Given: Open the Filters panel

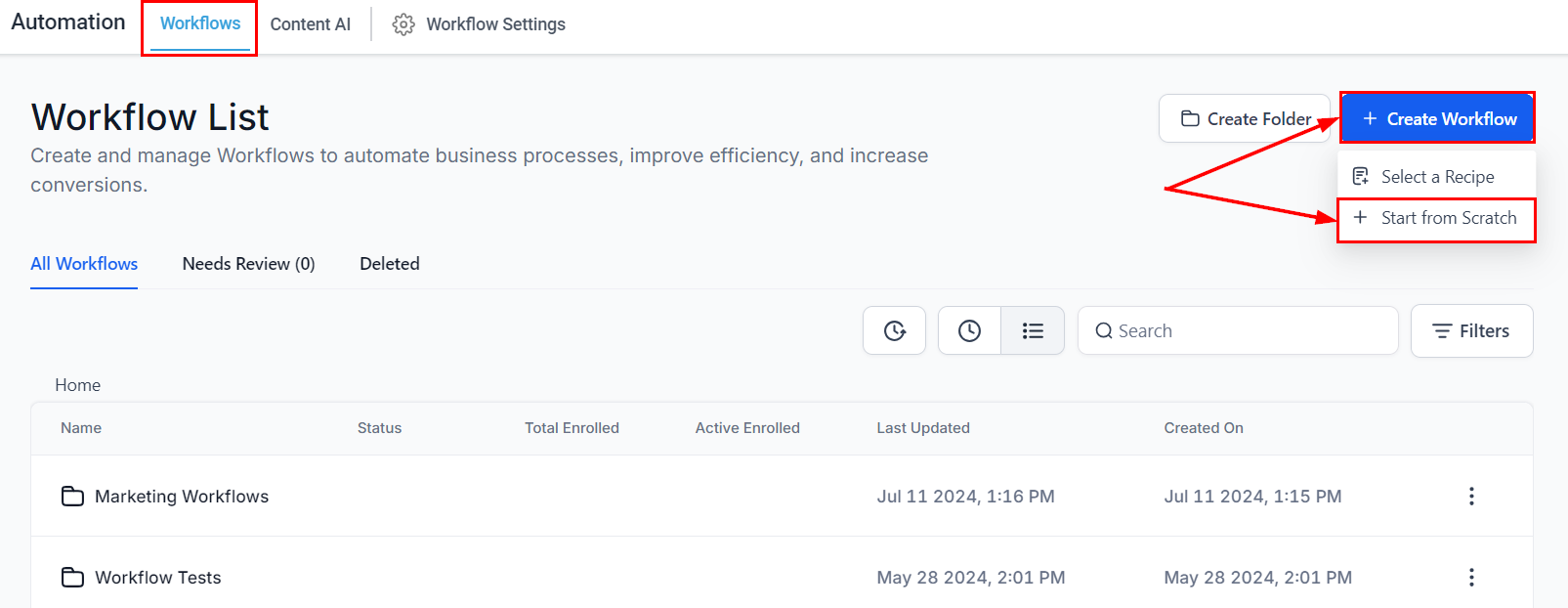Looking at the screenshot, I should click(1471, 331).
